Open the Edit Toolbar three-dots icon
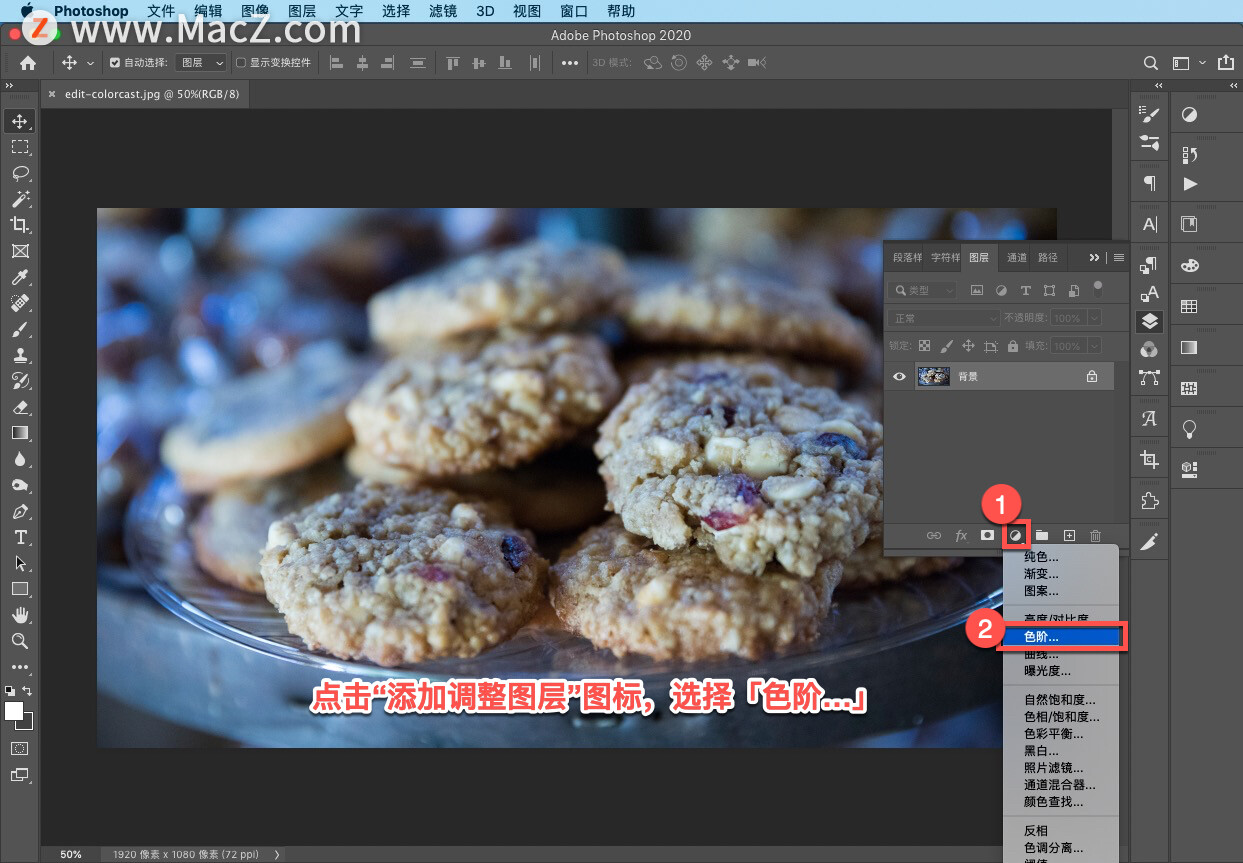This screenshot has height=863, width=1243. (x=19, y=667)
